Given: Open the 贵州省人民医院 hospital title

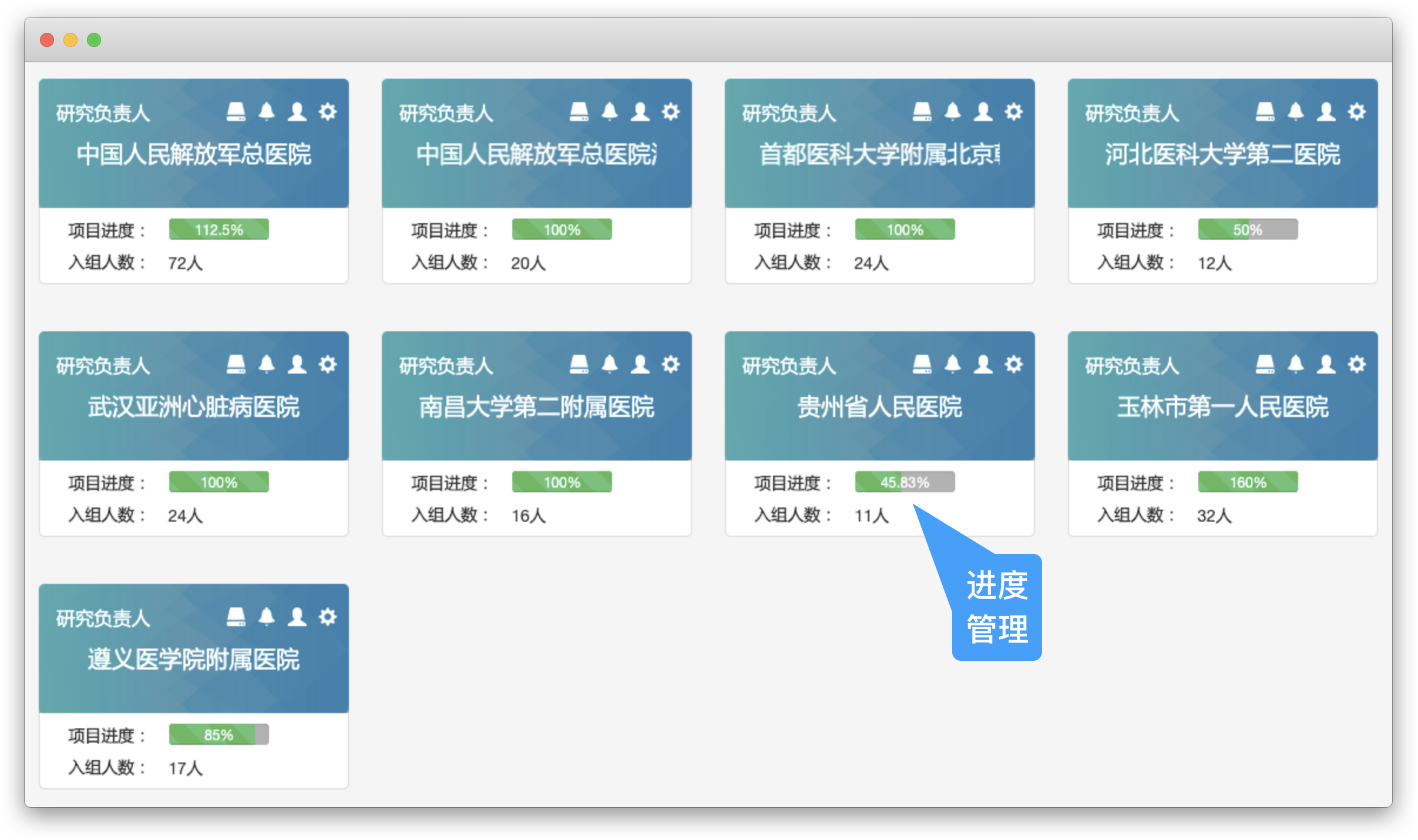Looking at the screenshot, I should click(879, 406).
